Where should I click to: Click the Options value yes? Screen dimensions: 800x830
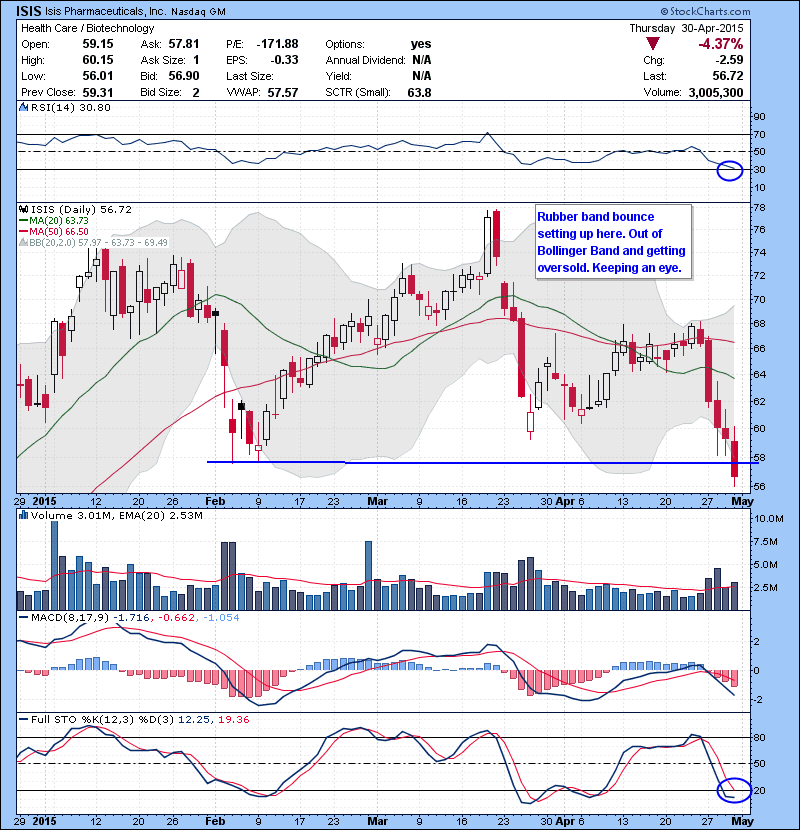tap(421, 44)
